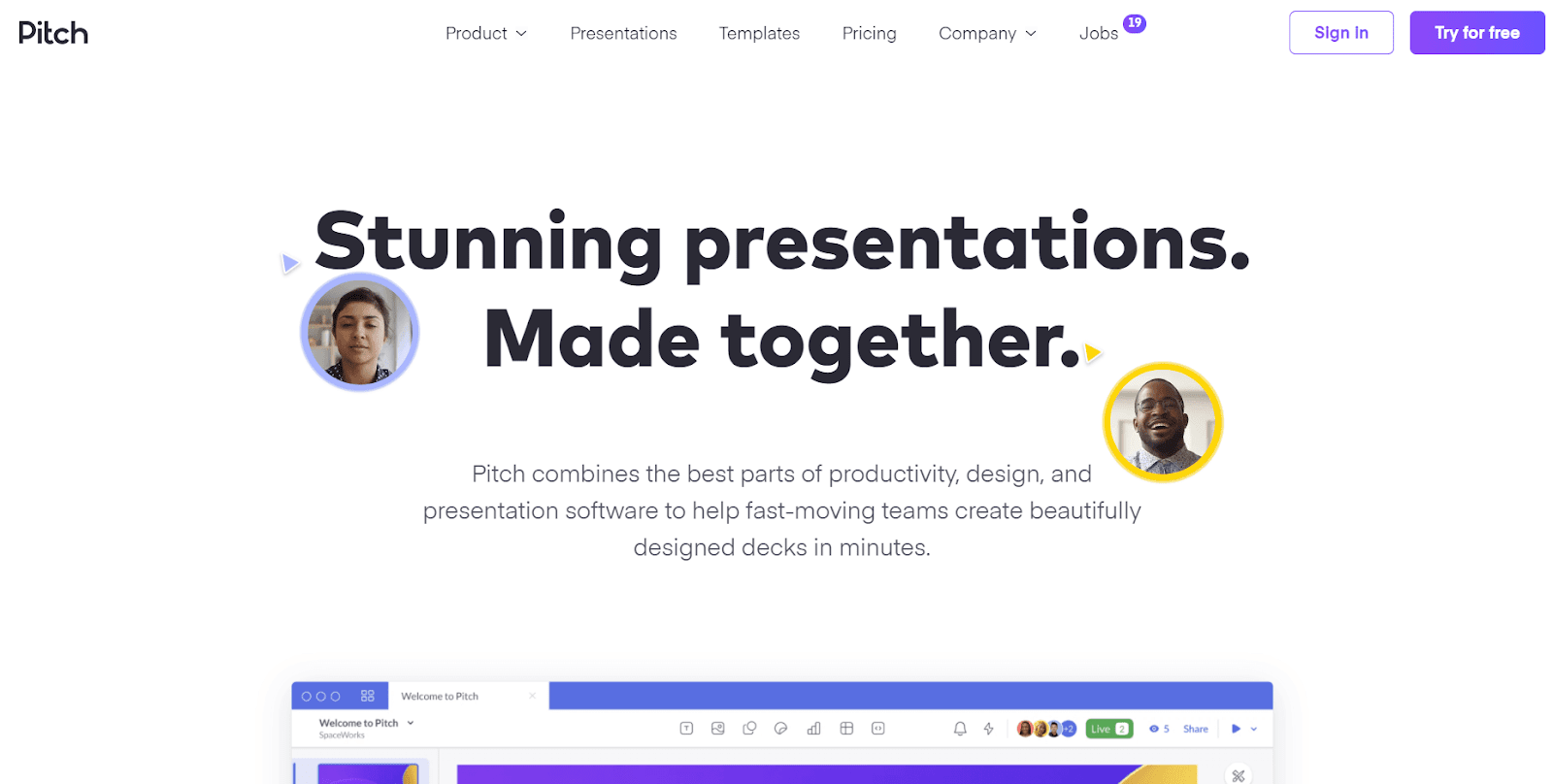
Task: Select the embed code tool icon
Action: [x=878, y=729]
